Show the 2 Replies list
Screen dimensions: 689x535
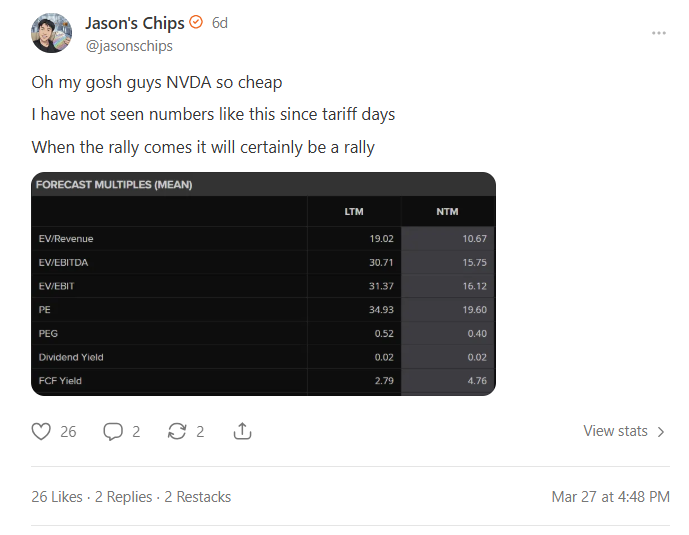pos(123,497)
